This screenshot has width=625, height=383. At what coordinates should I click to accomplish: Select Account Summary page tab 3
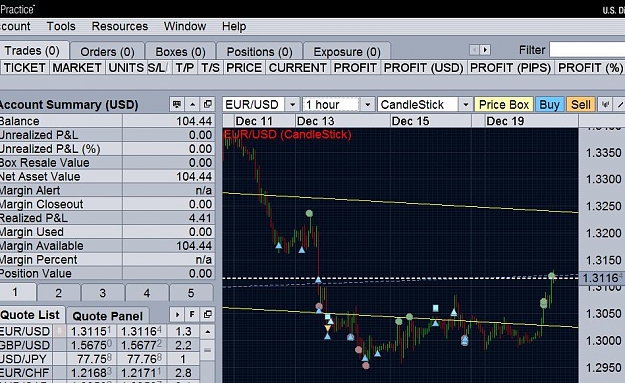102,293
